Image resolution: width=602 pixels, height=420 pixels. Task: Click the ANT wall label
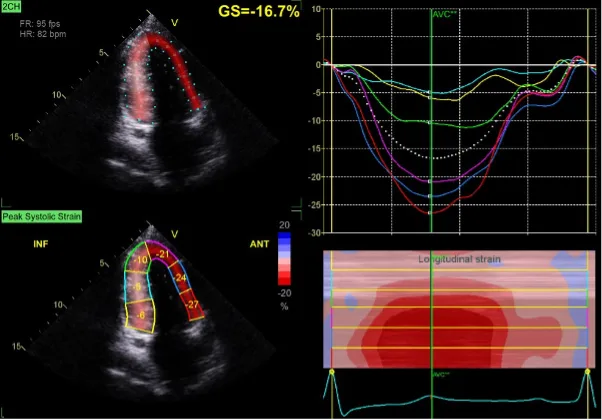point(259,244)
